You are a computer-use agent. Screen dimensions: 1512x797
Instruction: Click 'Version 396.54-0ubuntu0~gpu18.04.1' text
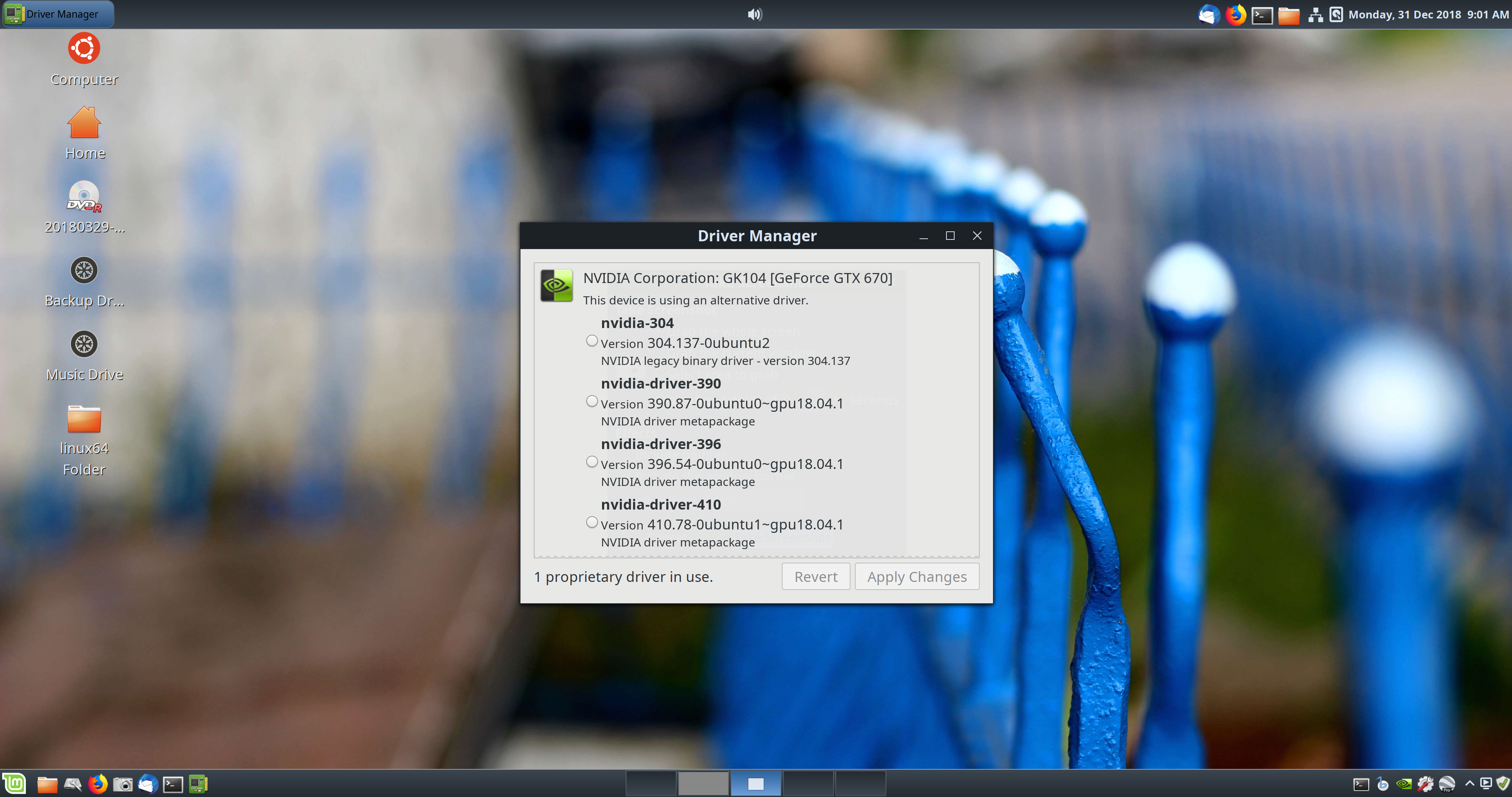point(722,464)
